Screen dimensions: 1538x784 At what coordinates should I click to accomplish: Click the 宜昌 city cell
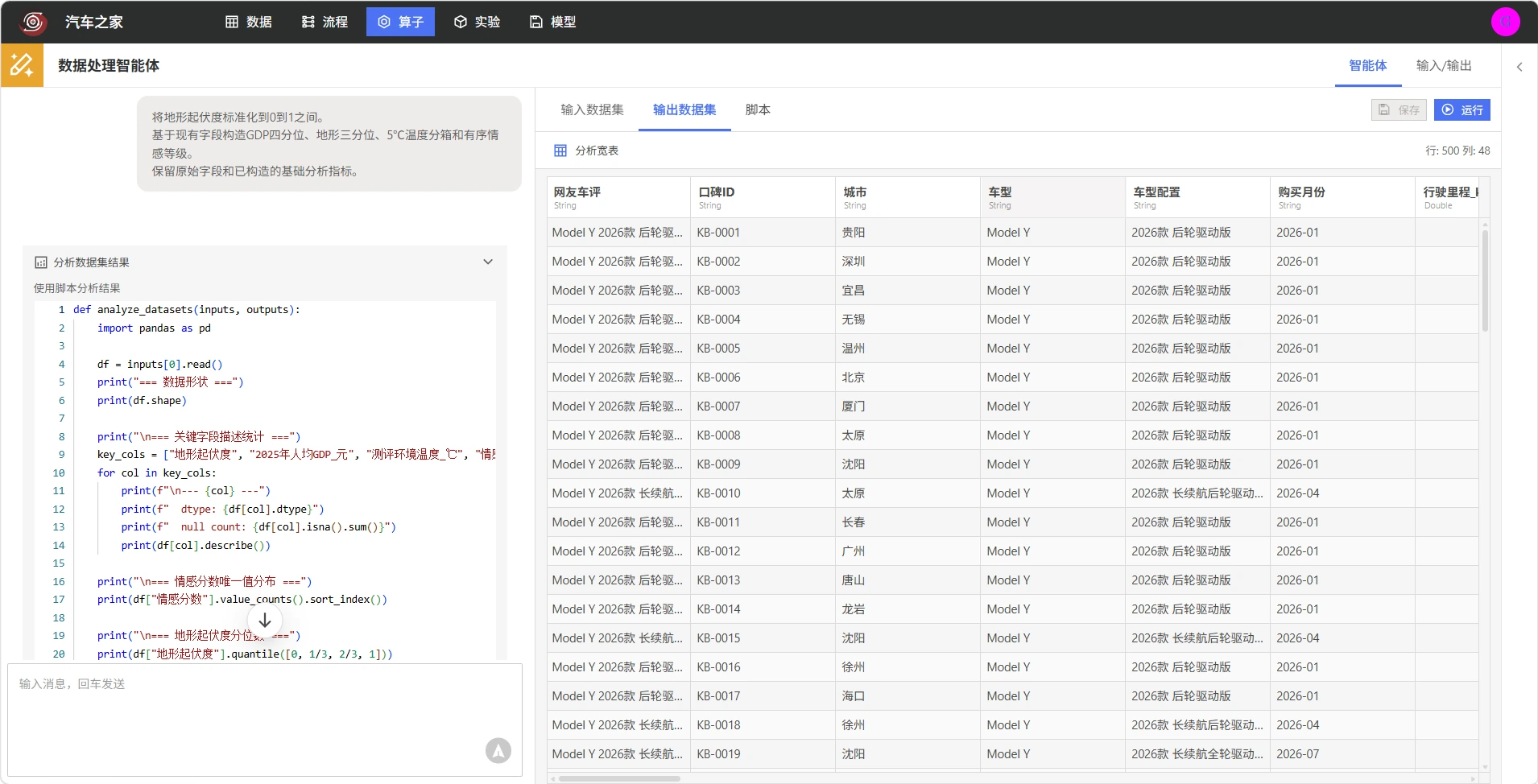pyautogui.click(x=908, y=291)
